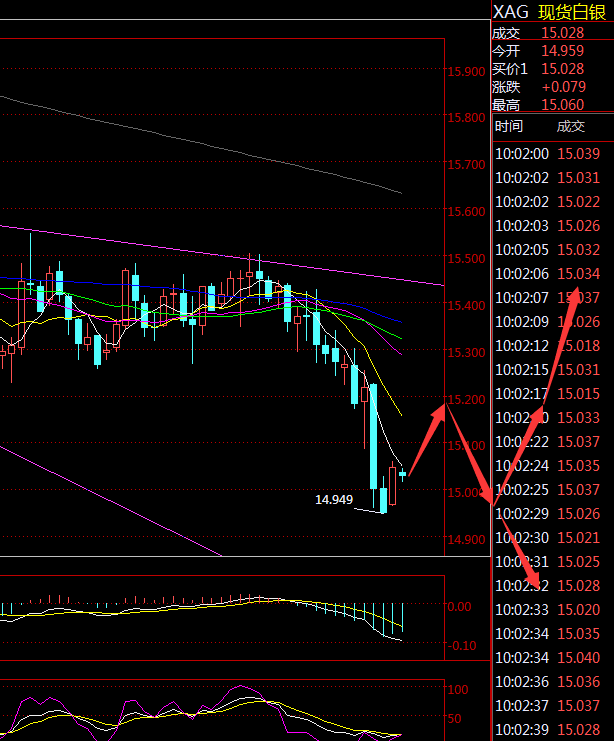The image size is (614, 741).
Task: Click the XAG symbol code in header
Action: pos(511,12)
